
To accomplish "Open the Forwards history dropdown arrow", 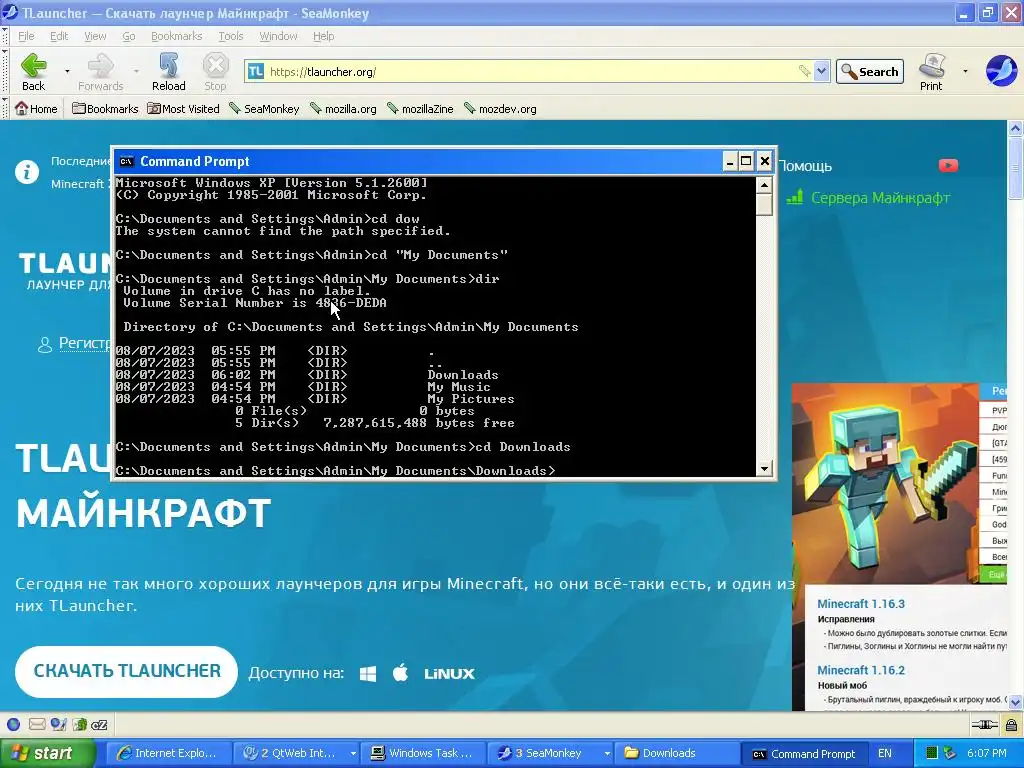I will (x=136, y=71).
